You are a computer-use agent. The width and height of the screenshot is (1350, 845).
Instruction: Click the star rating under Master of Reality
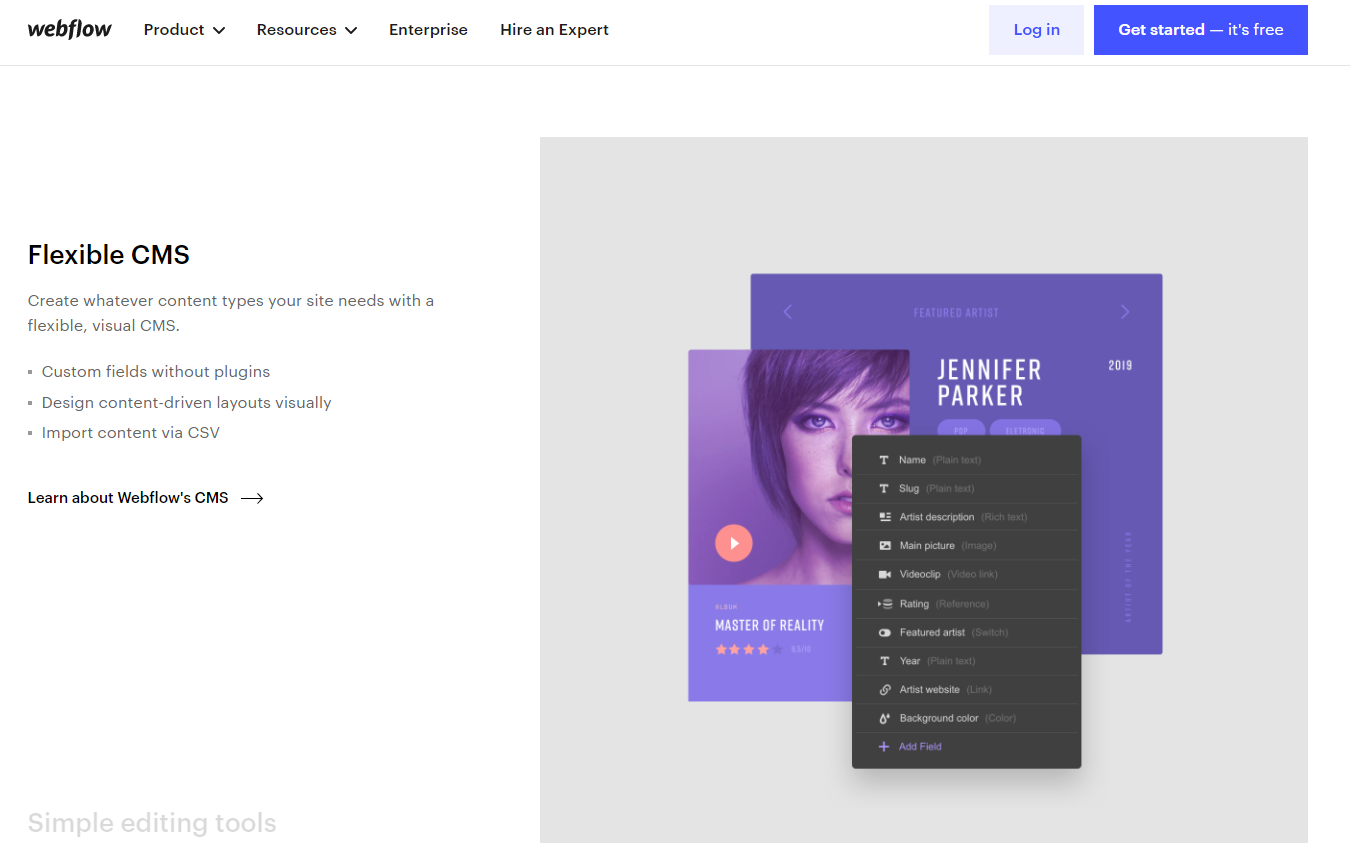749,650
